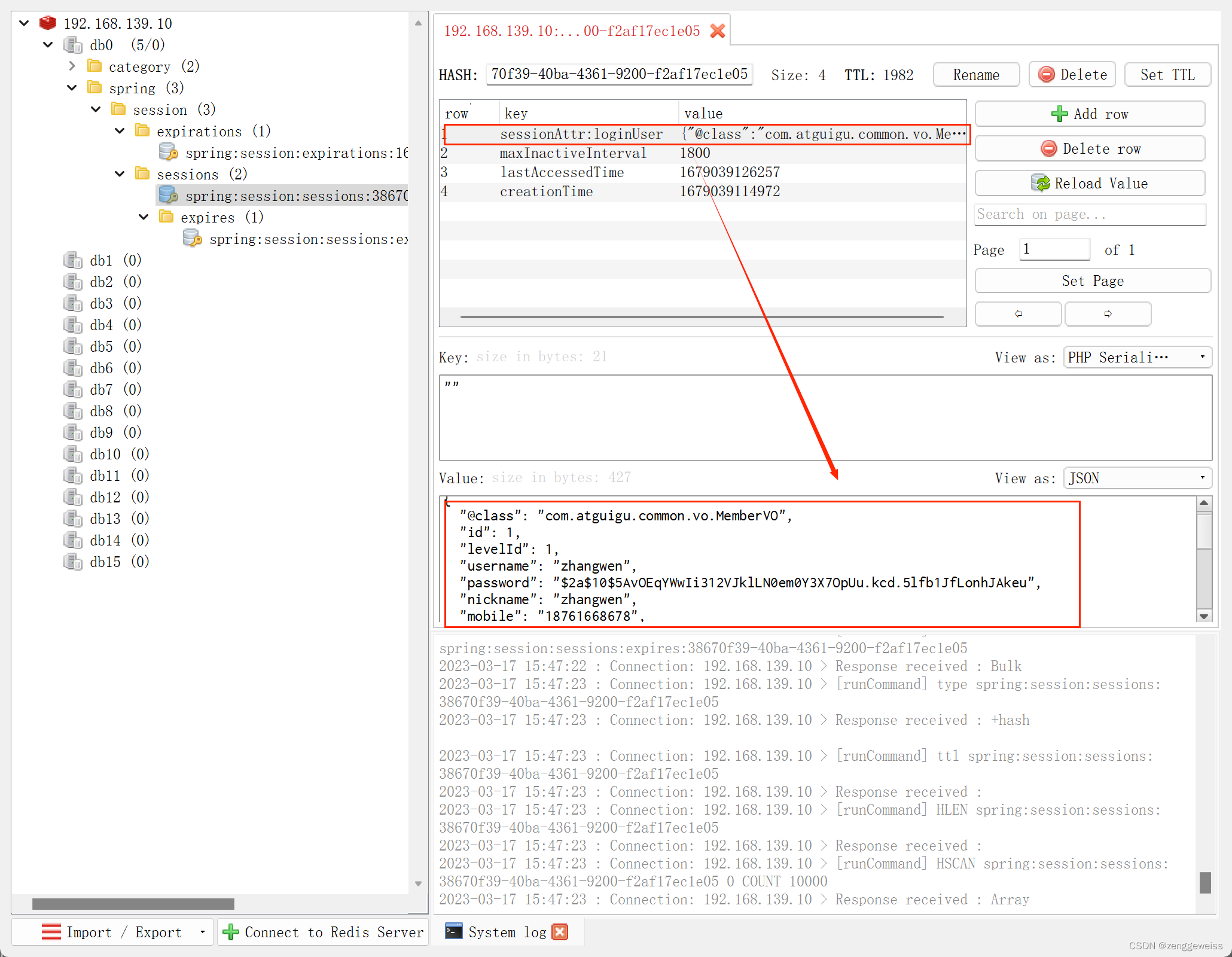1232x957 pixels.
Task: Select the expirations key icon
Action: 169,153
